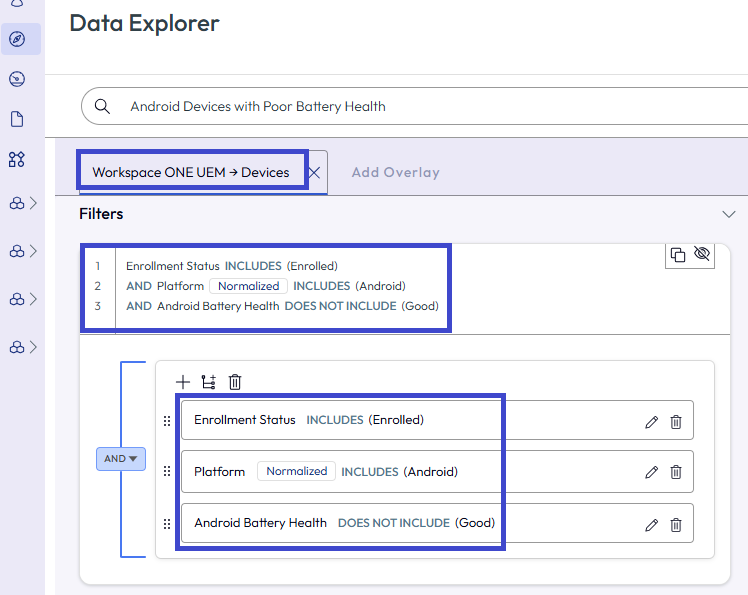Open the AND operator dropdown
This screenshot has width=748, height=595.
[121, 459]
